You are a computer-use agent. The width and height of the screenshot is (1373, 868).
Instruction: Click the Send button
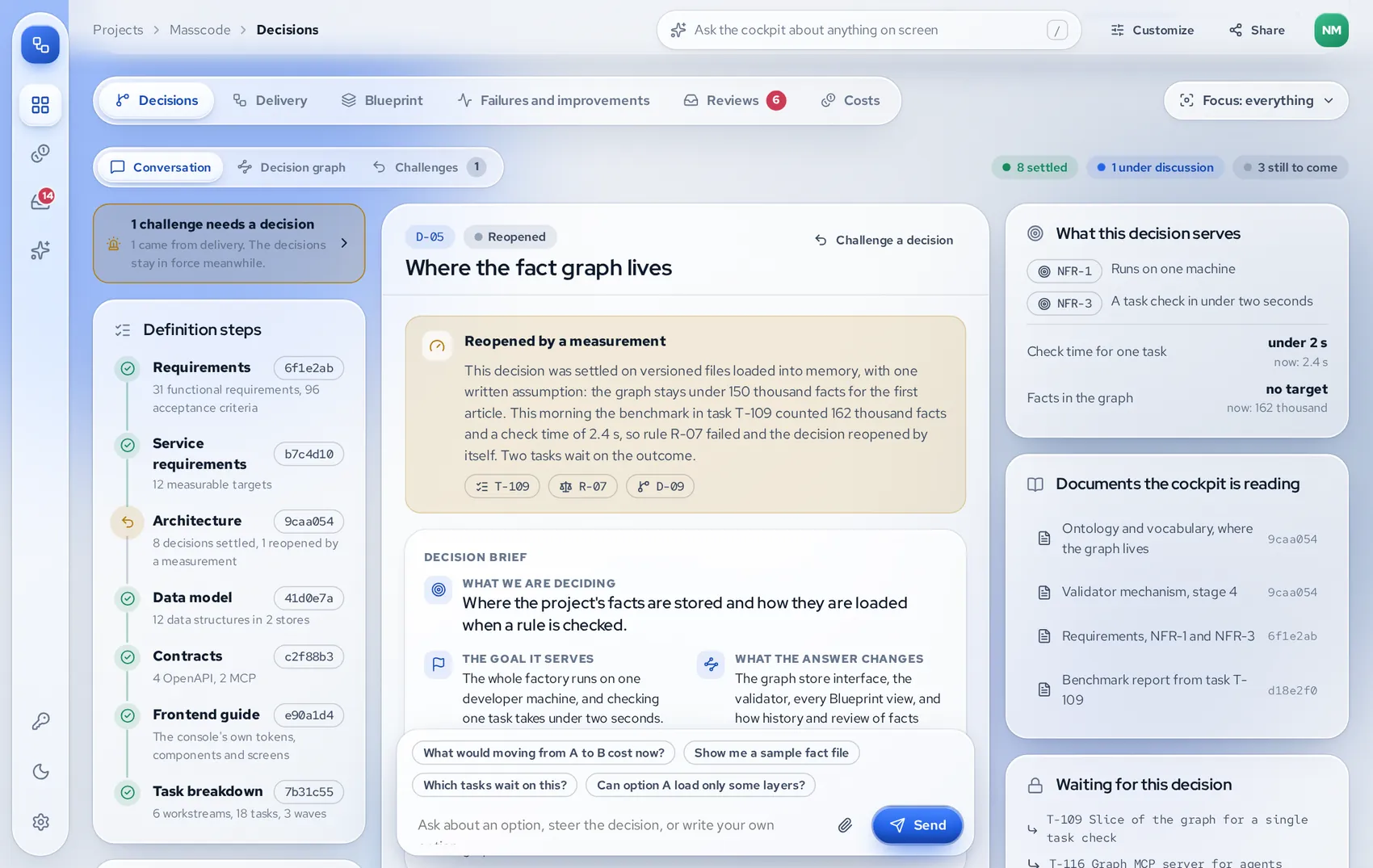coord(917,824)
